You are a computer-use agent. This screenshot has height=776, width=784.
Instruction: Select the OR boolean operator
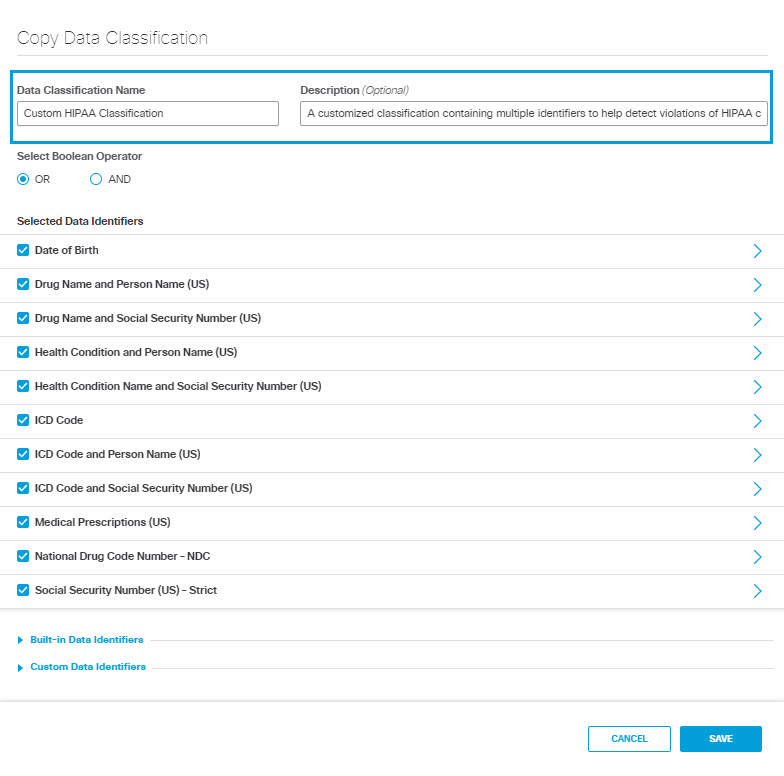23,179
